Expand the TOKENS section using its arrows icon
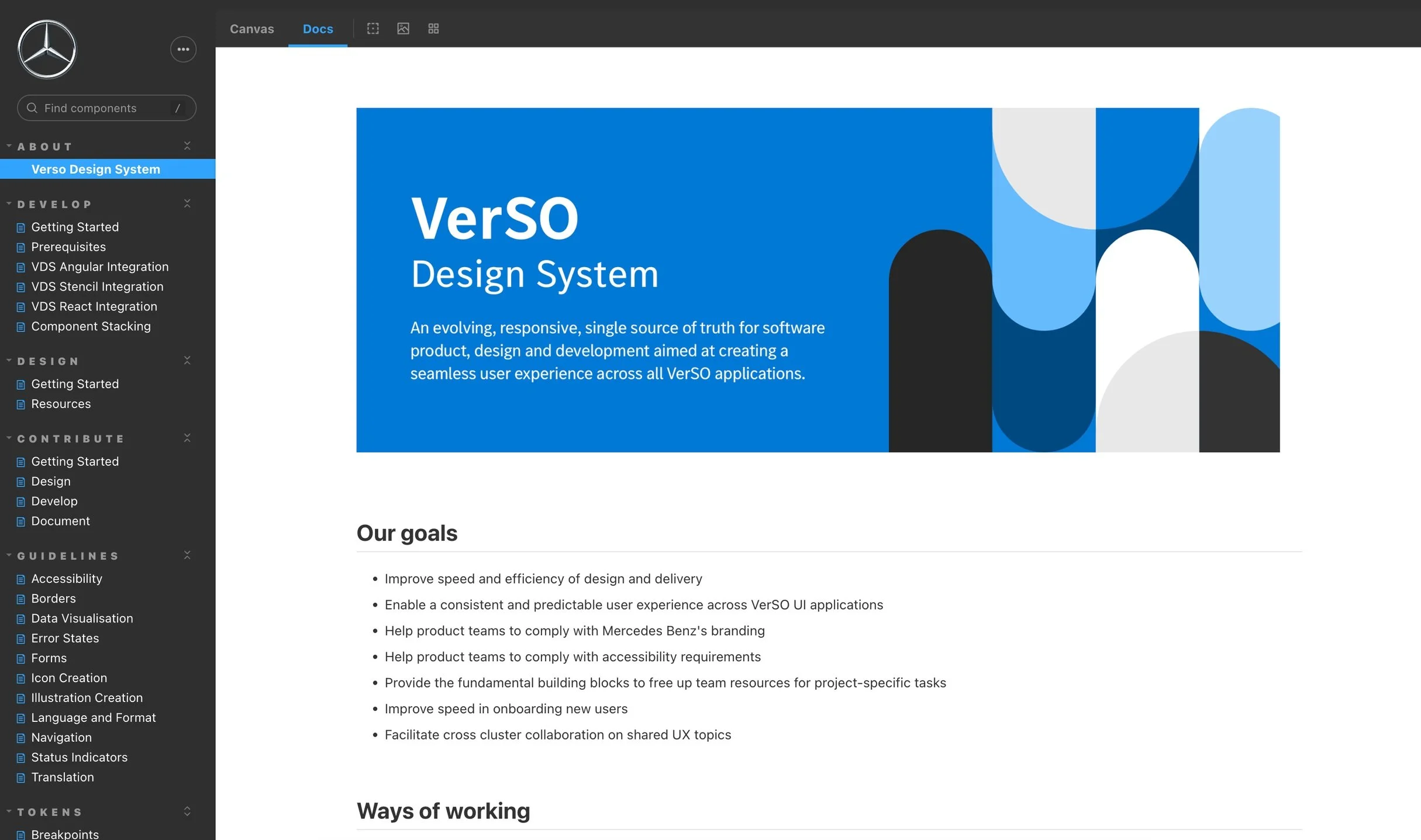The height and width of the screenshot is (840, 1421). tap(187, 811)
